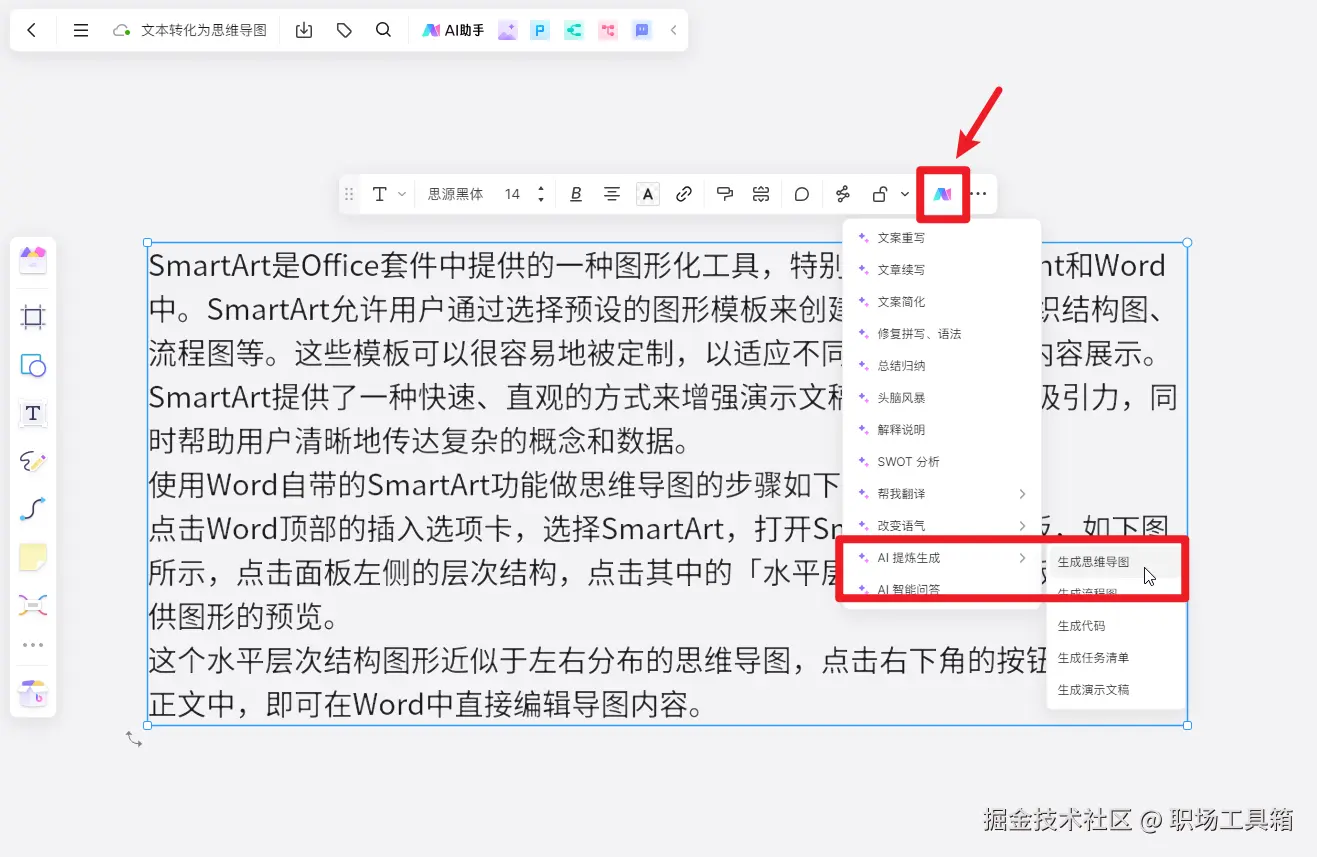Screen dimensions: 1317x857
Task: Open the 思源黑体 font selector
Action: (x=455, y=194)
